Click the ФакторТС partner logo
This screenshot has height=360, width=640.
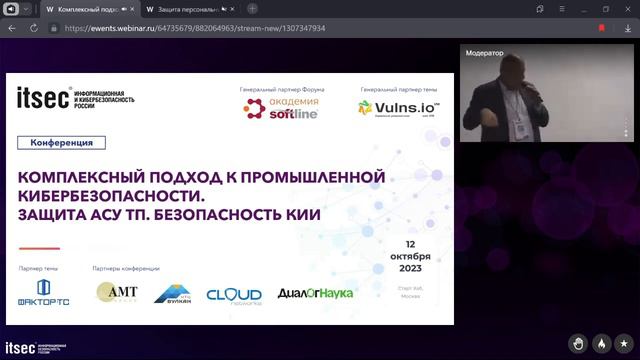44,292
